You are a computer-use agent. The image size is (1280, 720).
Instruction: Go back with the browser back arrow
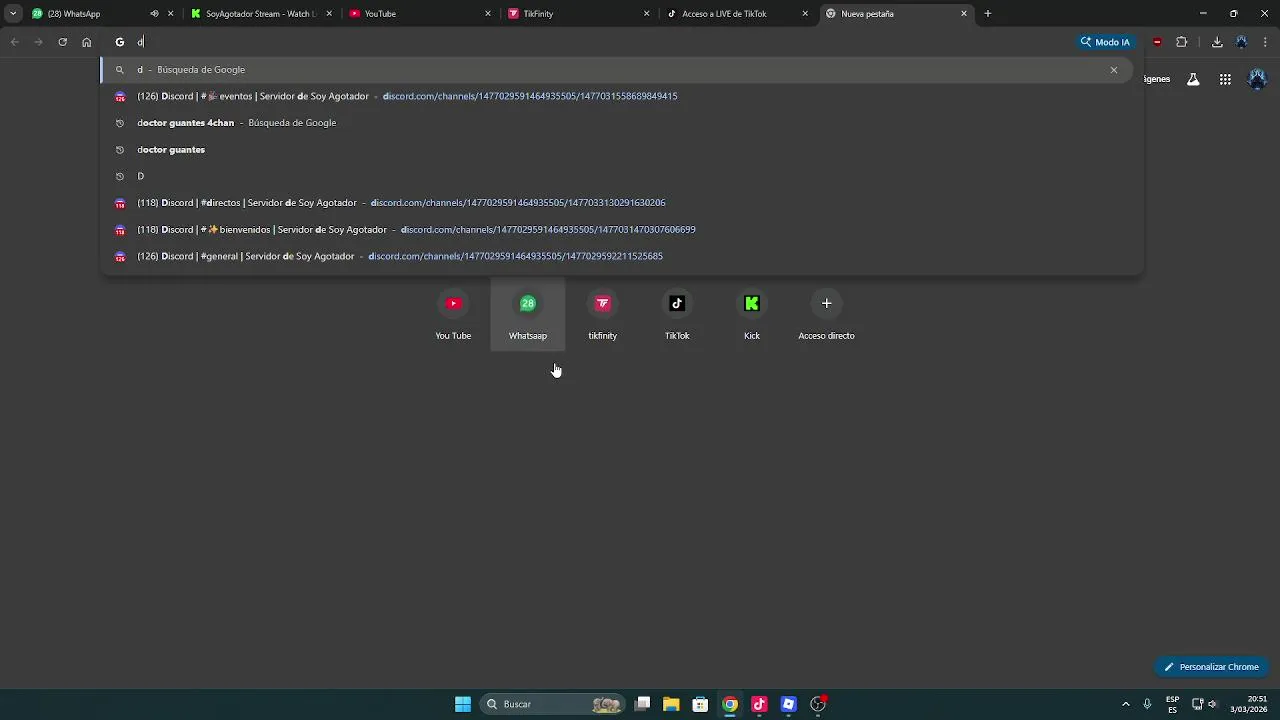(x=14, y=42)
